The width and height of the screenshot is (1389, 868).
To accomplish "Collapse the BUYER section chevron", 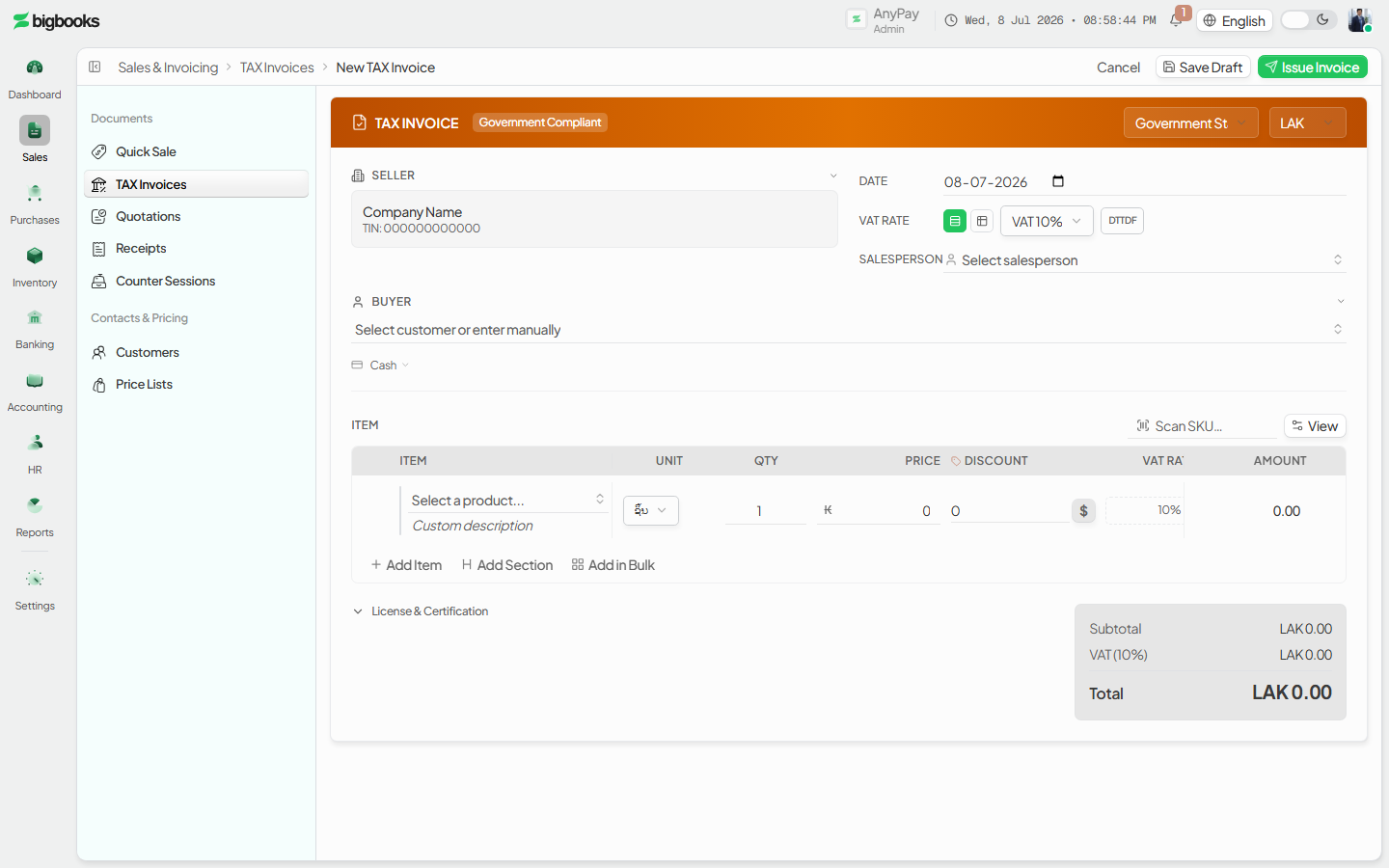I will [x=1340, y=302].
